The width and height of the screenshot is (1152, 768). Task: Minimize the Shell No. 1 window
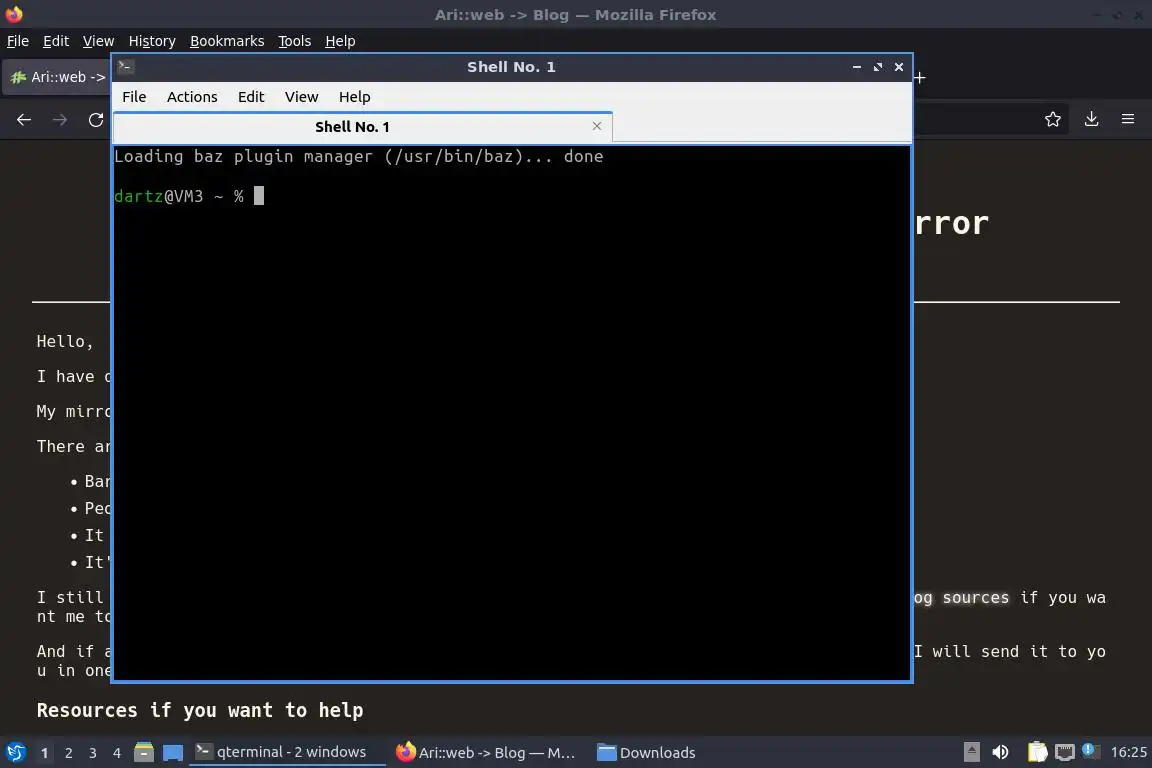[857, 67]
